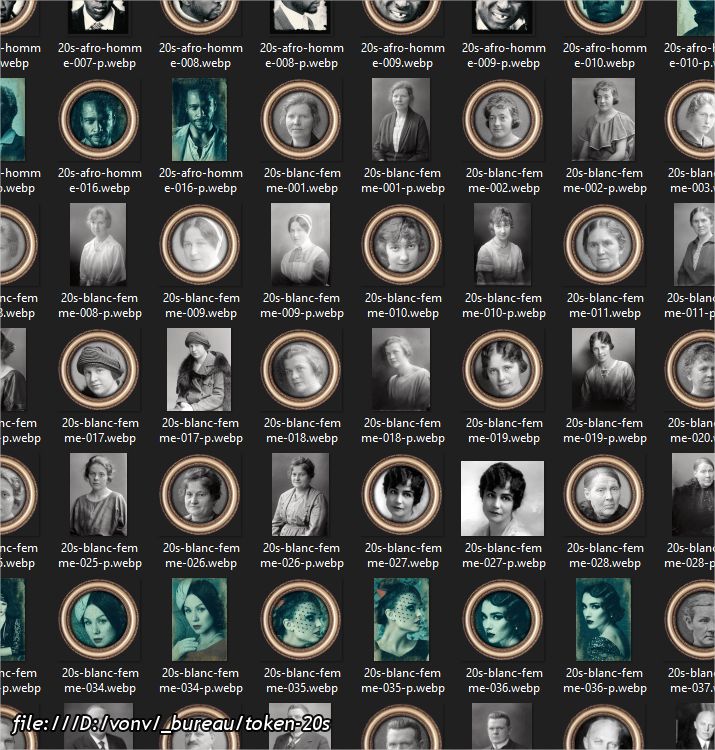This screenshot has width=715, height=750.
Task: Open the 20s-blanc-femme-018-p.webp portrait thumbnail
Action: (x=401, y=369)
